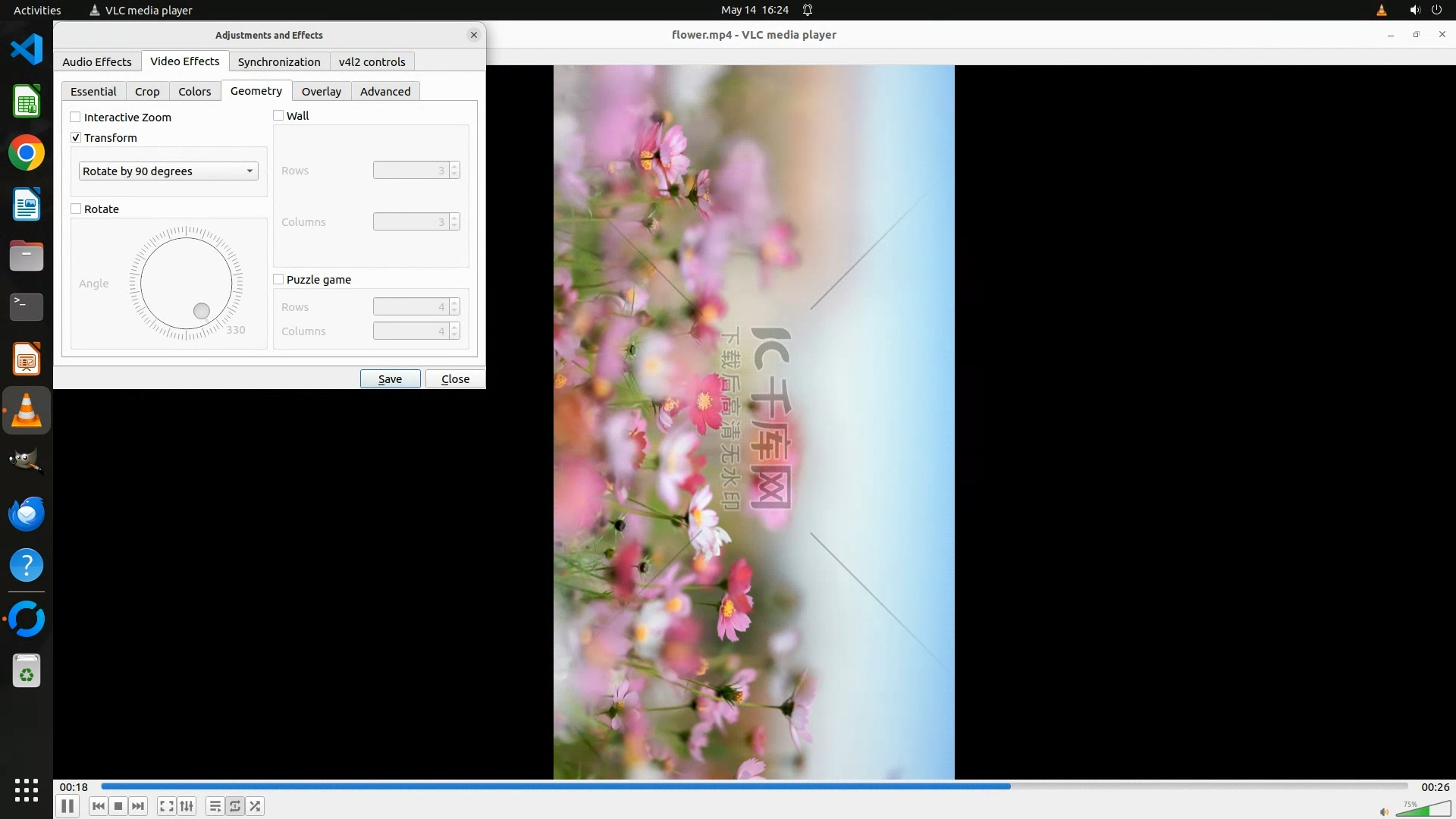
Task: Switch to the Audio Effects tab
Action: (x=97, y=61)
